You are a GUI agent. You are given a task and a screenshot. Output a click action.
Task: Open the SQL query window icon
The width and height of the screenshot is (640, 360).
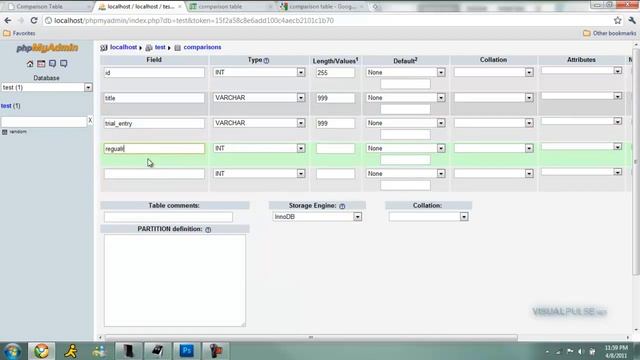coord(41,64)
